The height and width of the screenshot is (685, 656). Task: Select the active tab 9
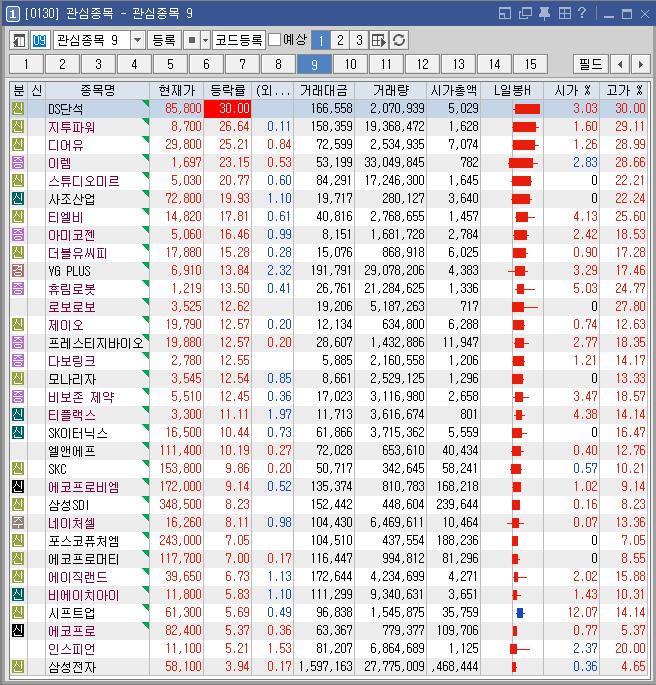pyautogui.click(x=314, y=64)
